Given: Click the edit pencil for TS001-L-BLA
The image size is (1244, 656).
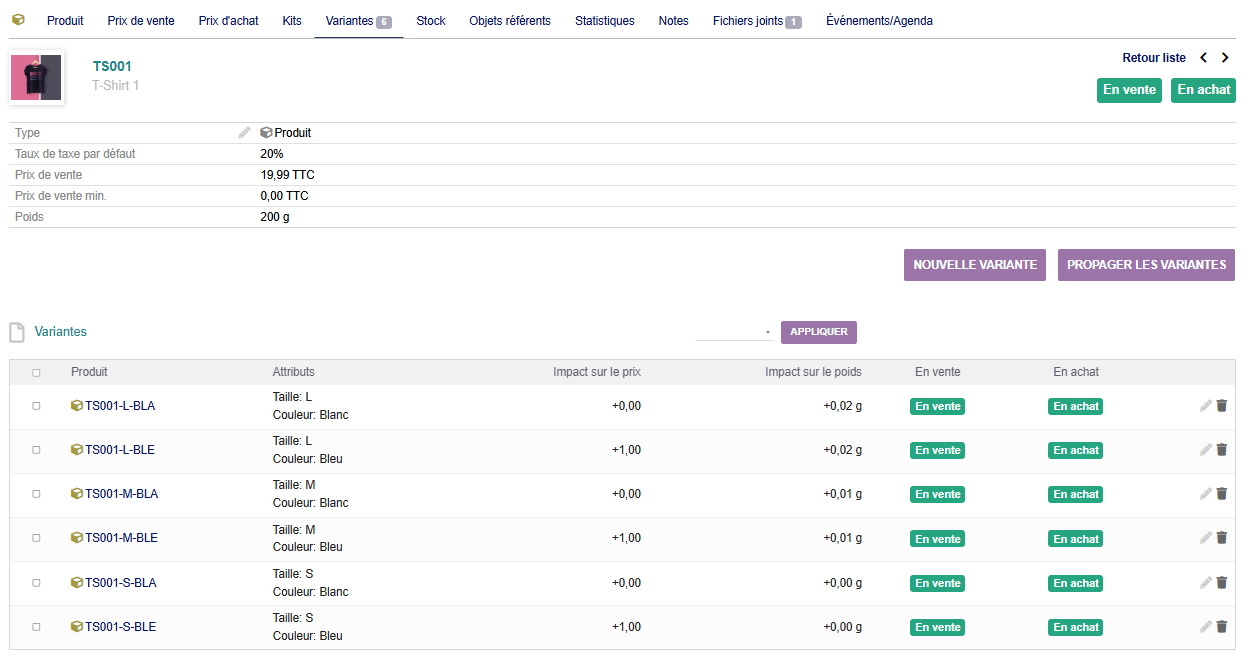Looking at the screenshot, I should coord(1206,406).
